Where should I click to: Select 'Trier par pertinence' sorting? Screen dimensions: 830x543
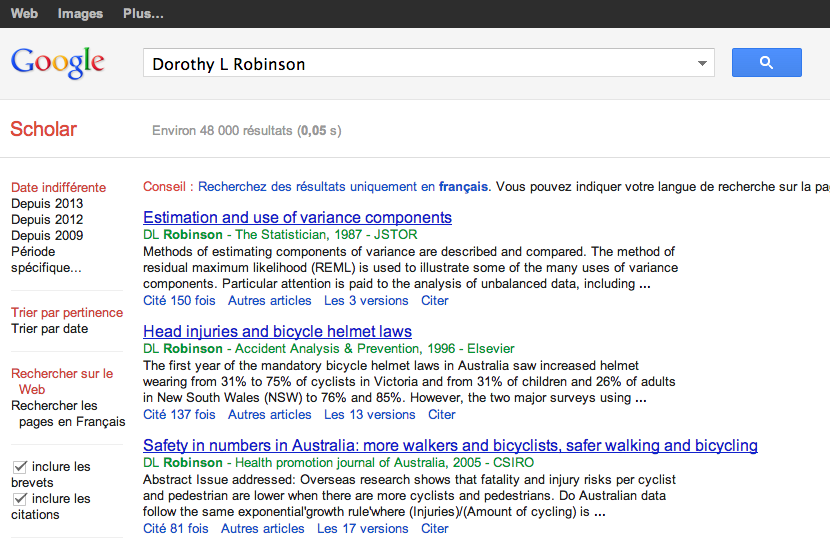click(x=67, y=312)
